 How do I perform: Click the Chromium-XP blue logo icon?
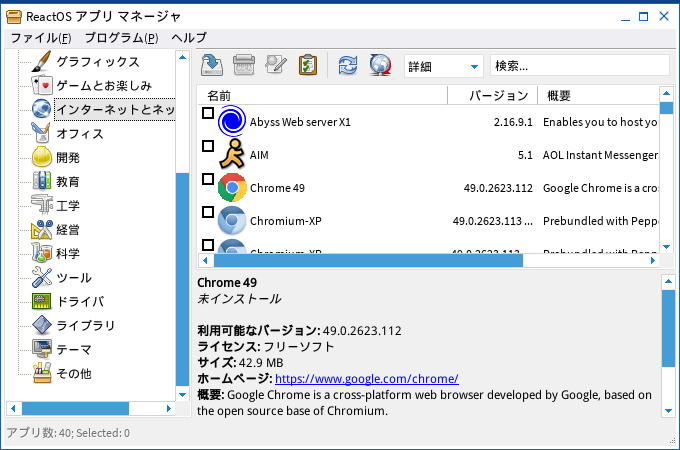(232, 221)
